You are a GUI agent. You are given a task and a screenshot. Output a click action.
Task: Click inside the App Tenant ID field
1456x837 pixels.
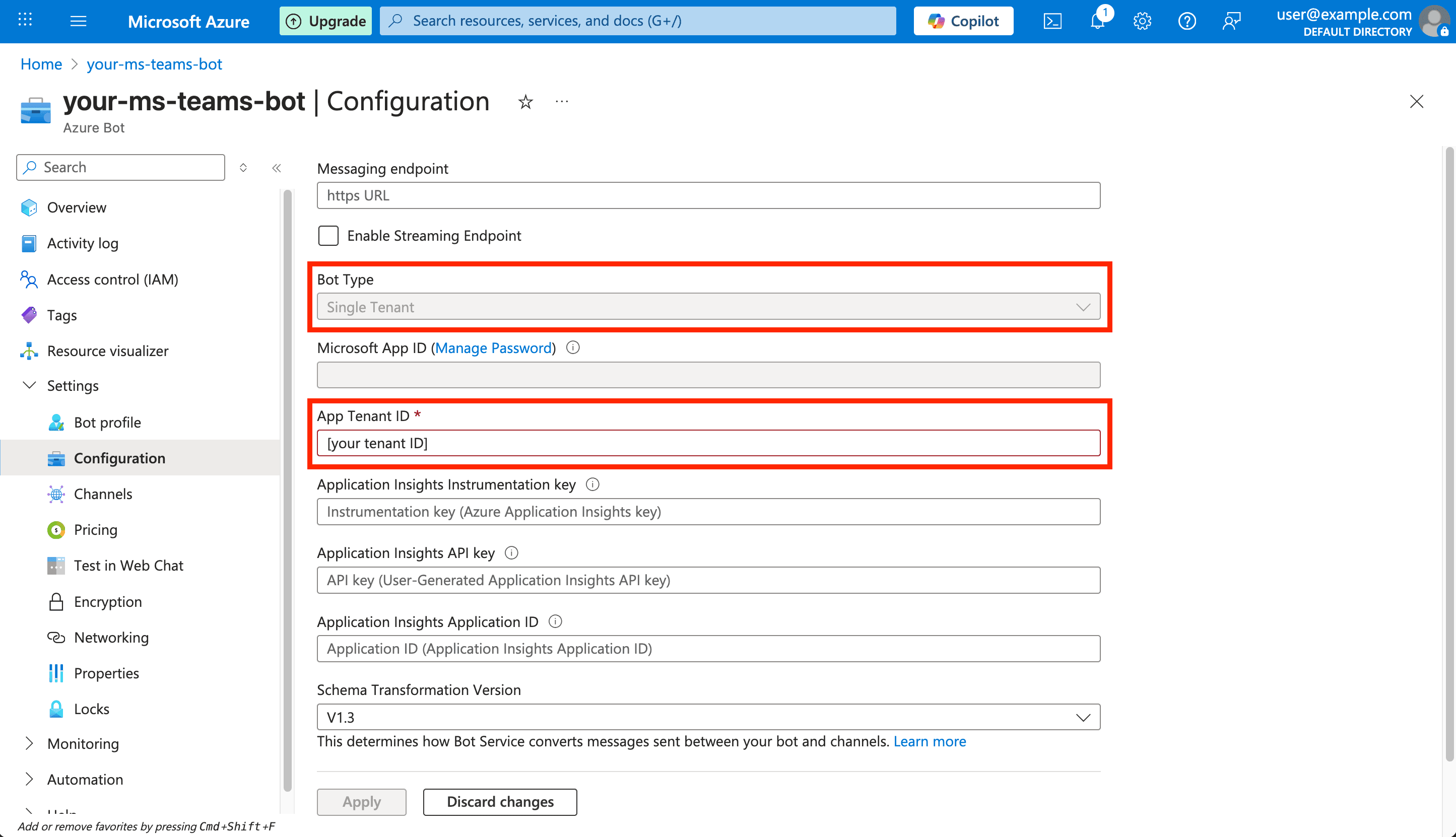pos(707,443)
